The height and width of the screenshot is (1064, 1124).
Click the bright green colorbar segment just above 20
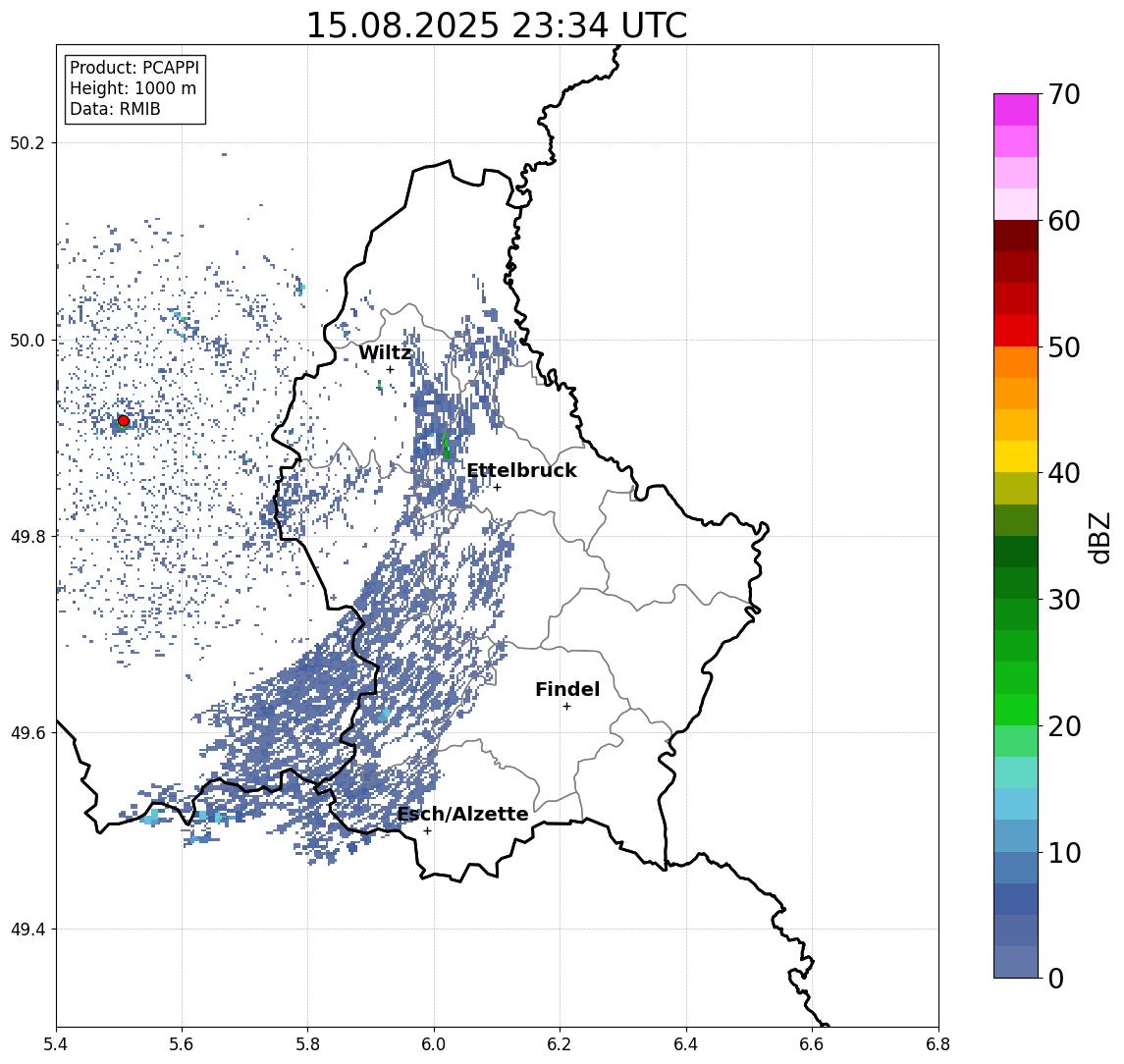click(x=1016, y=709)
